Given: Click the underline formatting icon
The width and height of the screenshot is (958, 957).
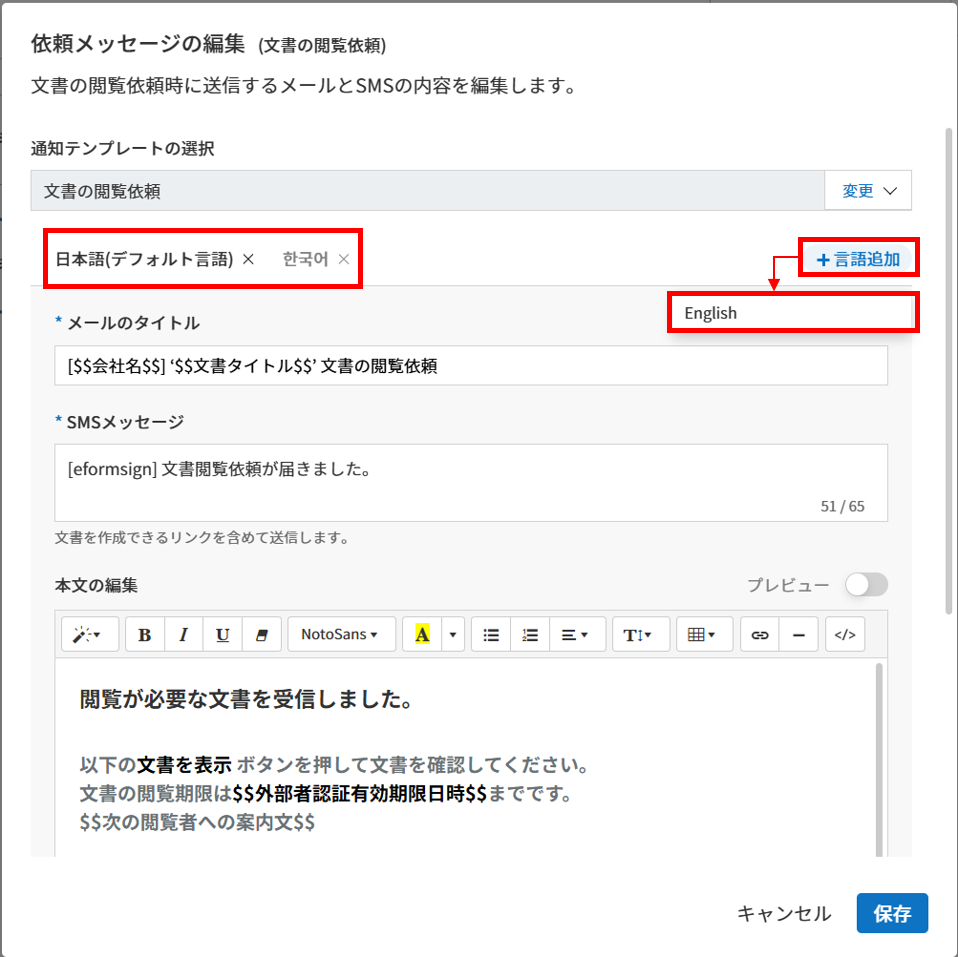Looking at the screenshot, I should click(x=222, y=635).
